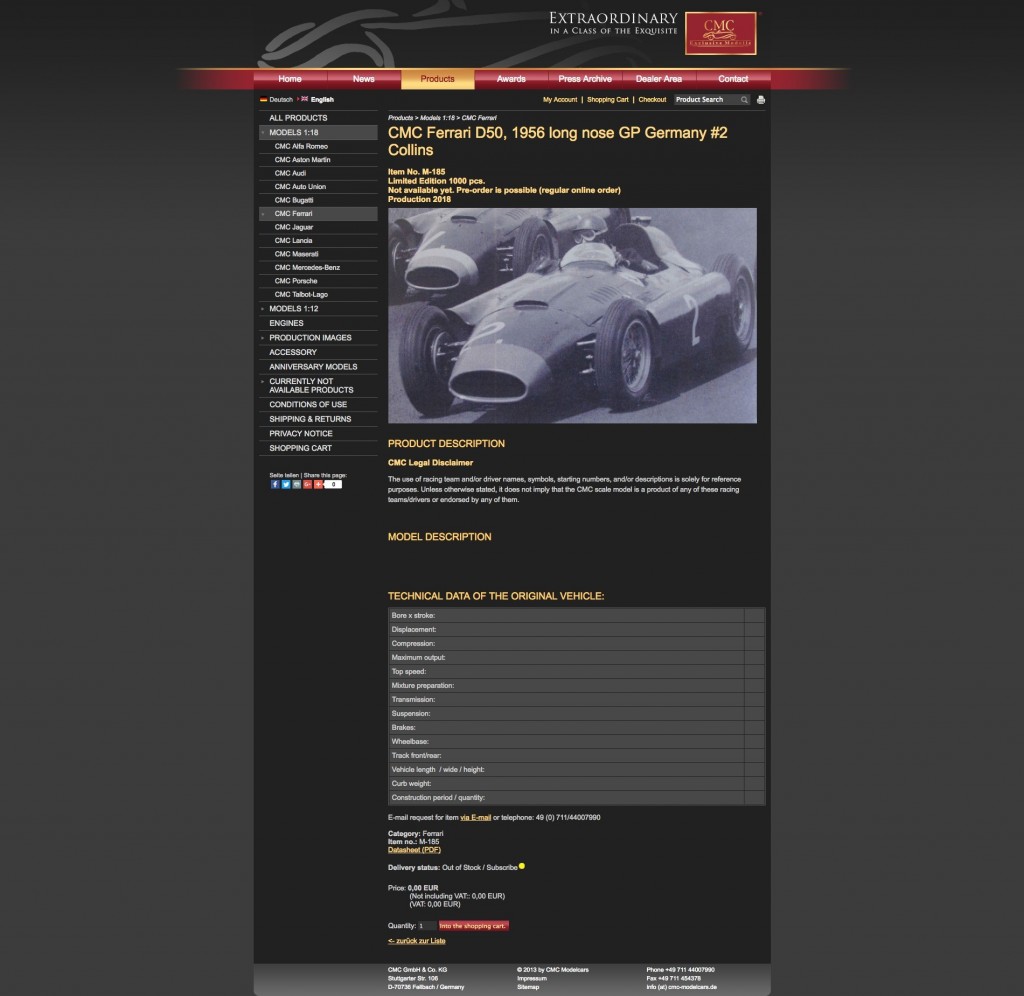Open CMC Jaguar category

point(318,227)
